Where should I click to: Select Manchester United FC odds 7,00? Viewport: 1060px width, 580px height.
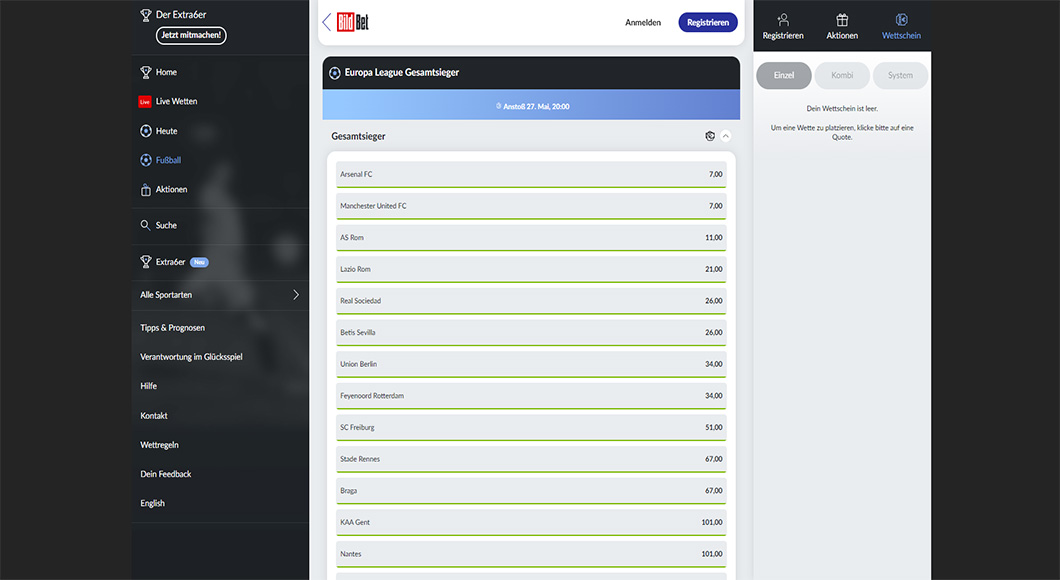coord(531,206)
